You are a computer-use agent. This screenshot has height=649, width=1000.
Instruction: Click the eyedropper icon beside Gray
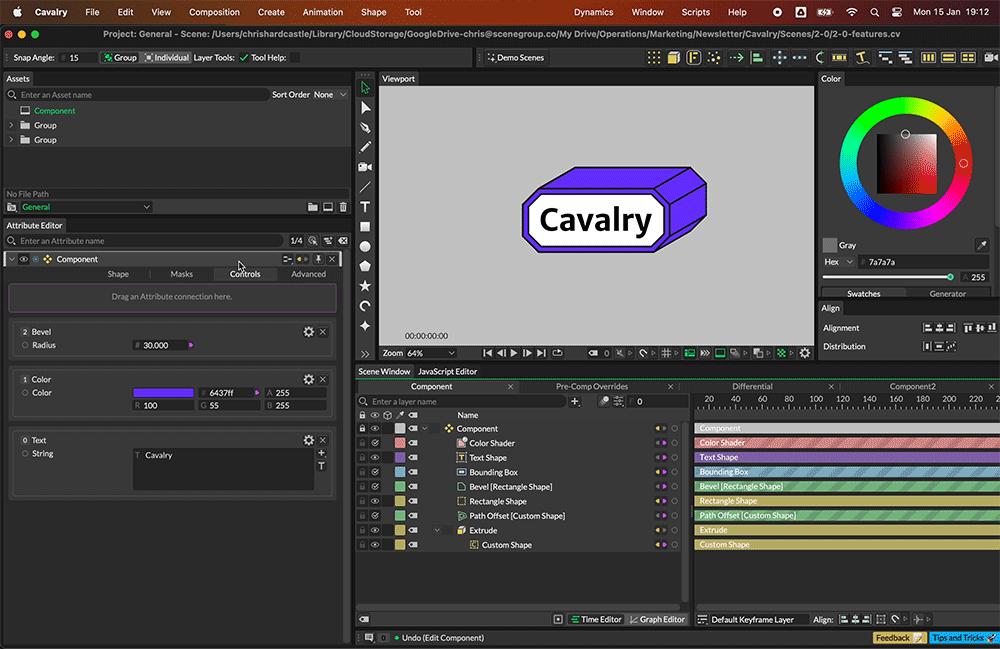pyautogui.click(x=981, y=245)
